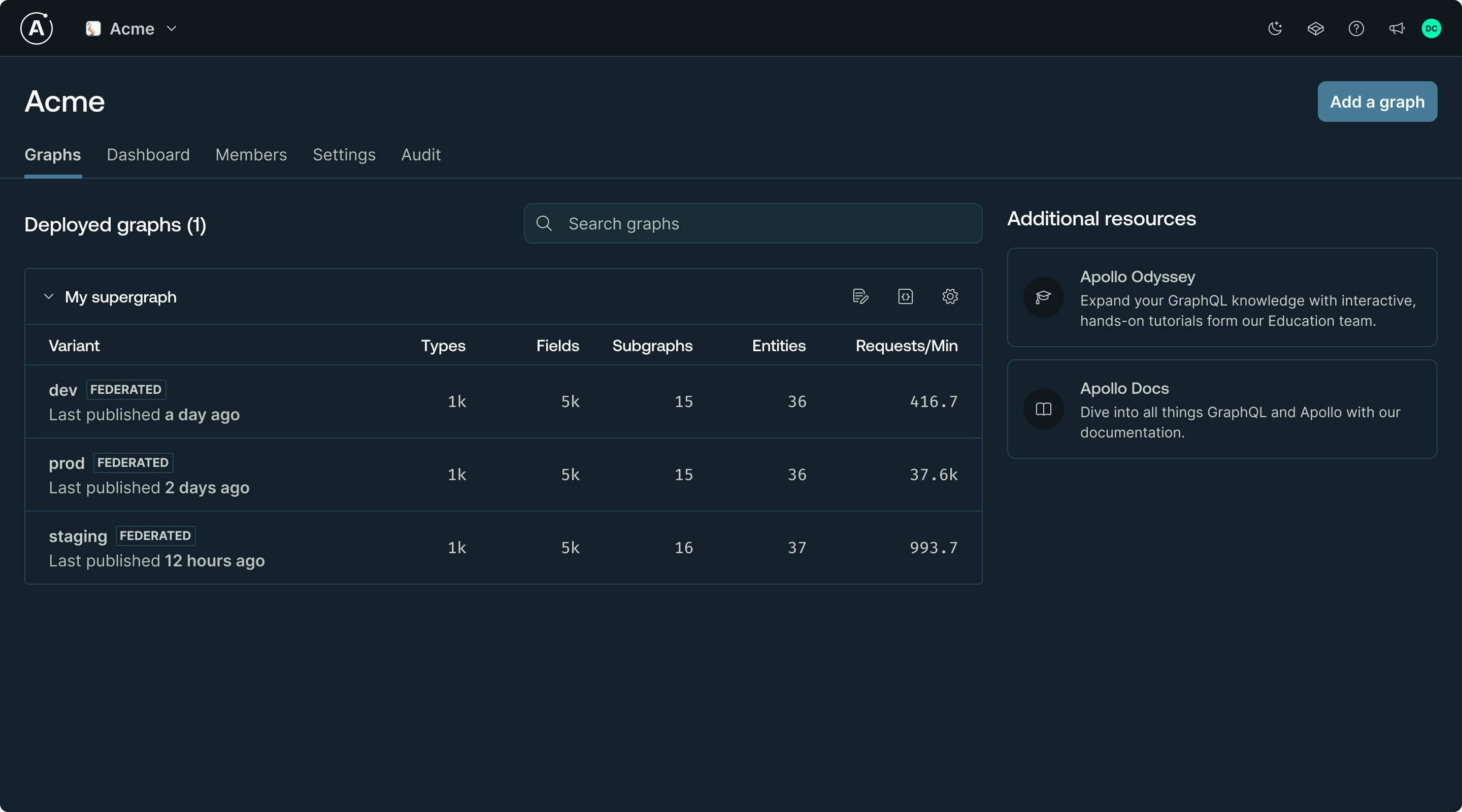Switch to the Dashboard tab
Viewport: 1462px width, 812px height.
click(x=148, y=155)
